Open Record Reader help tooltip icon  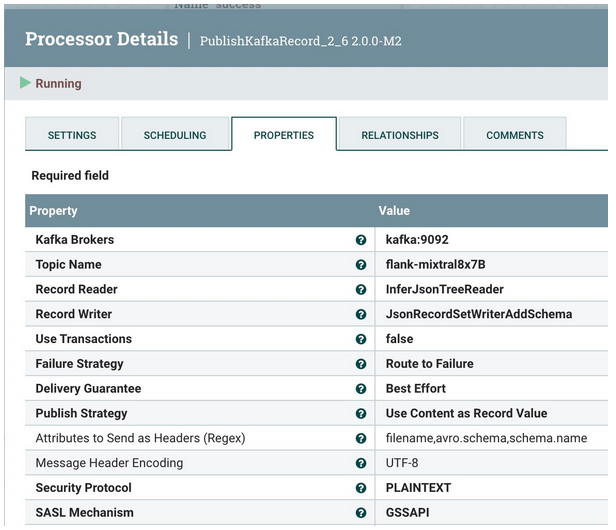coord(361,289)
